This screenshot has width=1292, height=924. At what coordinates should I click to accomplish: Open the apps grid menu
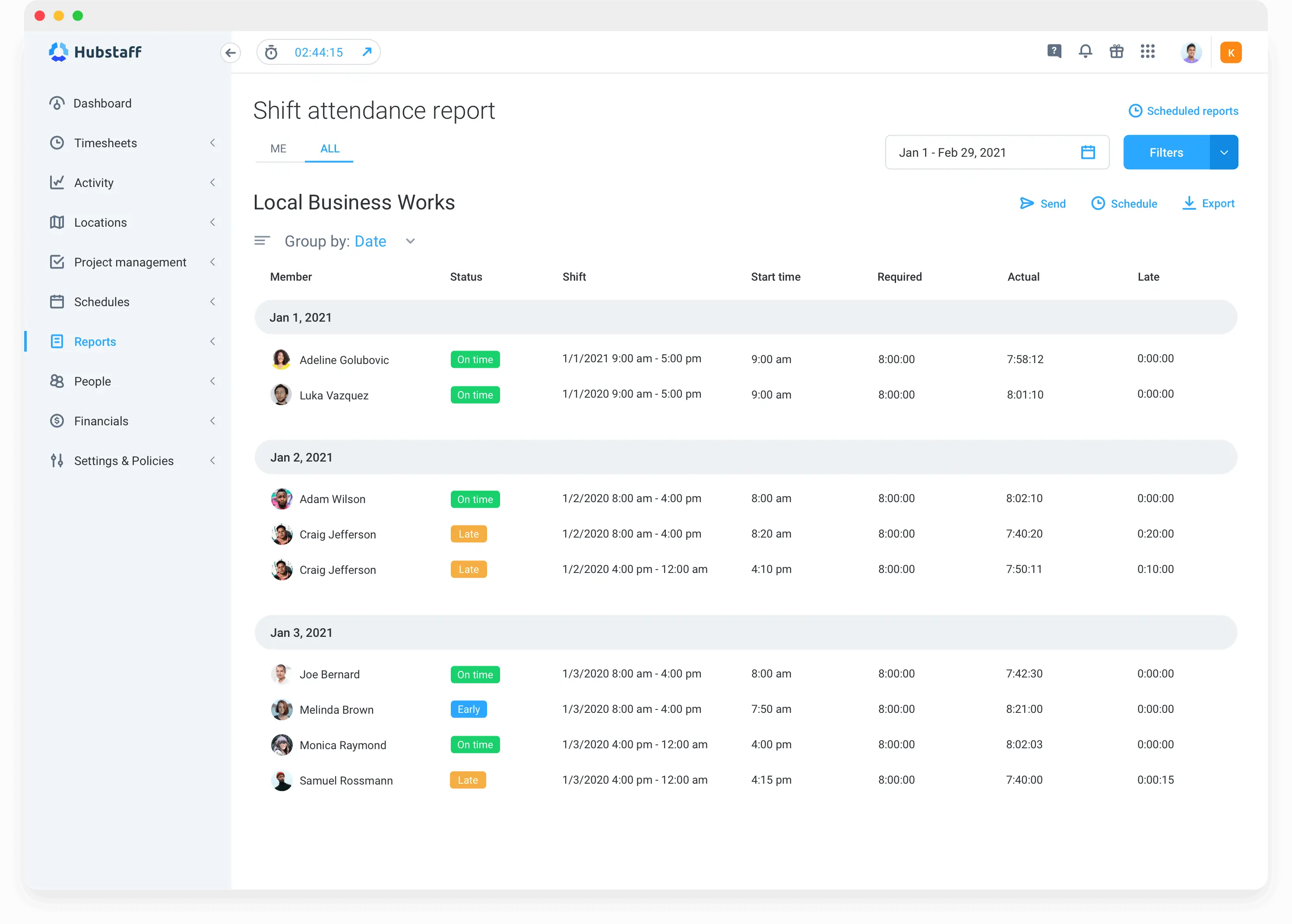[1147, 51]
